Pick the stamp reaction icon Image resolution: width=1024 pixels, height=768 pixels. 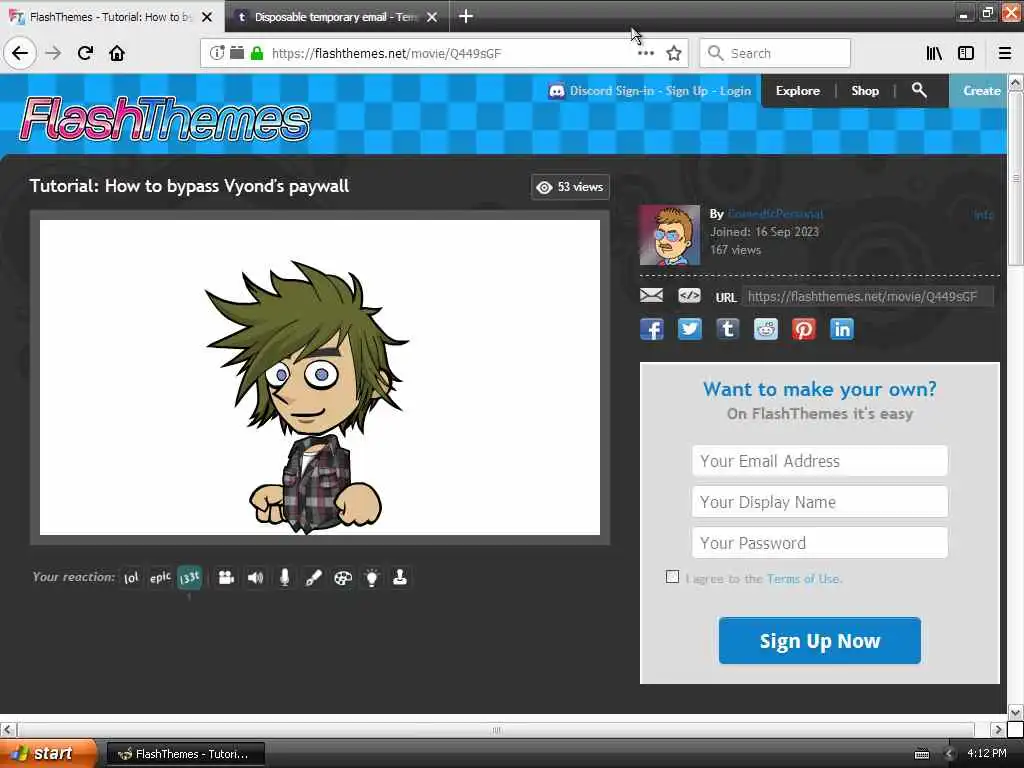pos(400,577)
